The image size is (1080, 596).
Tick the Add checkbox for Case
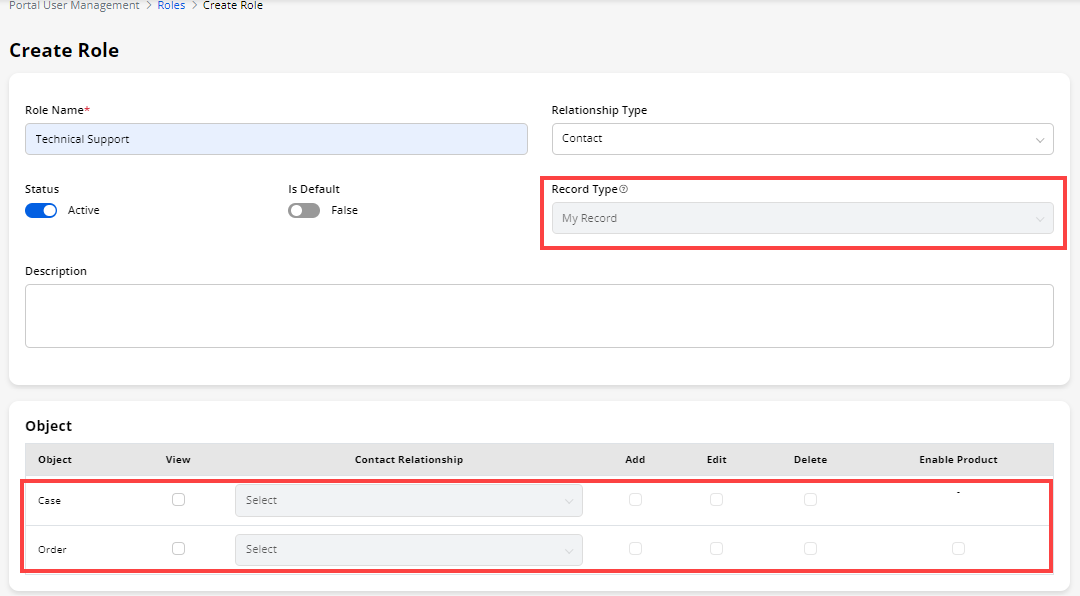pyautogui.click(x=635, y=499)
